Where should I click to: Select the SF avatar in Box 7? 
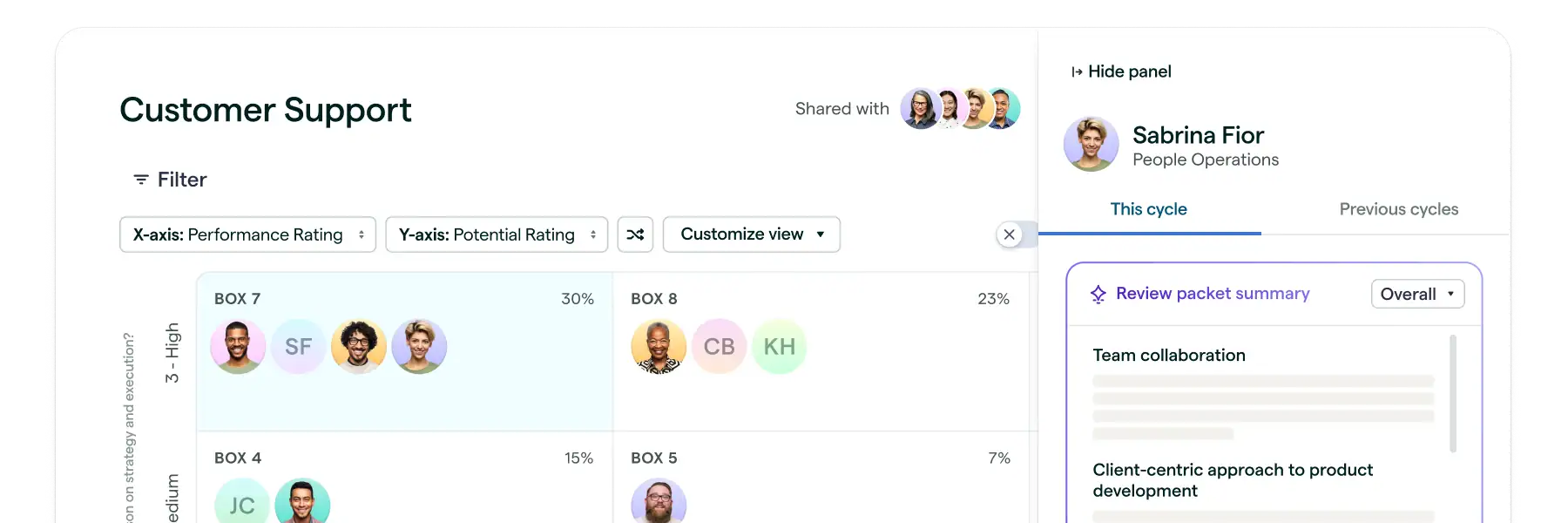(x=298, y=345)
